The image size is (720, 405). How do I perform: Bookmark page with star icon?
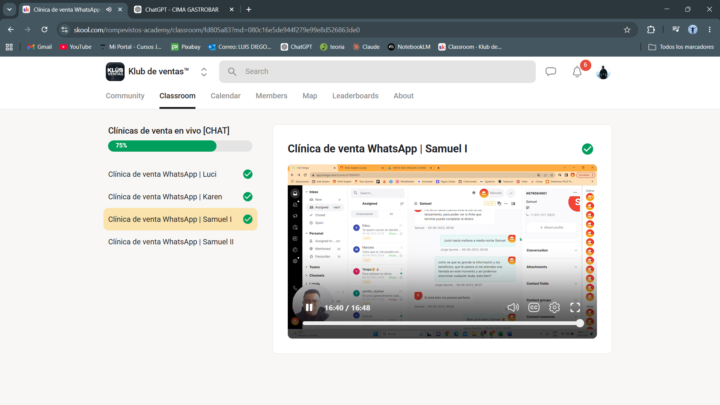coord(627,30)
